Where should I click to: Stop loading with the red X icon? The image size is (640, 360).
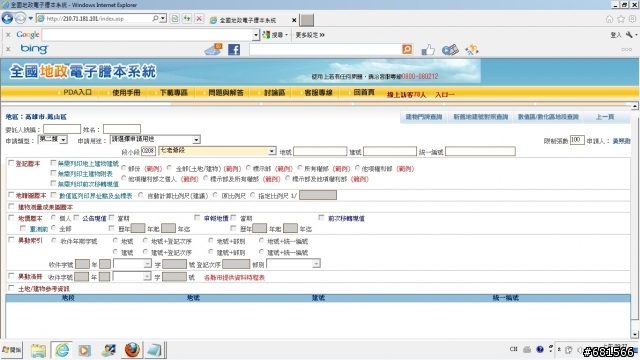199,18
